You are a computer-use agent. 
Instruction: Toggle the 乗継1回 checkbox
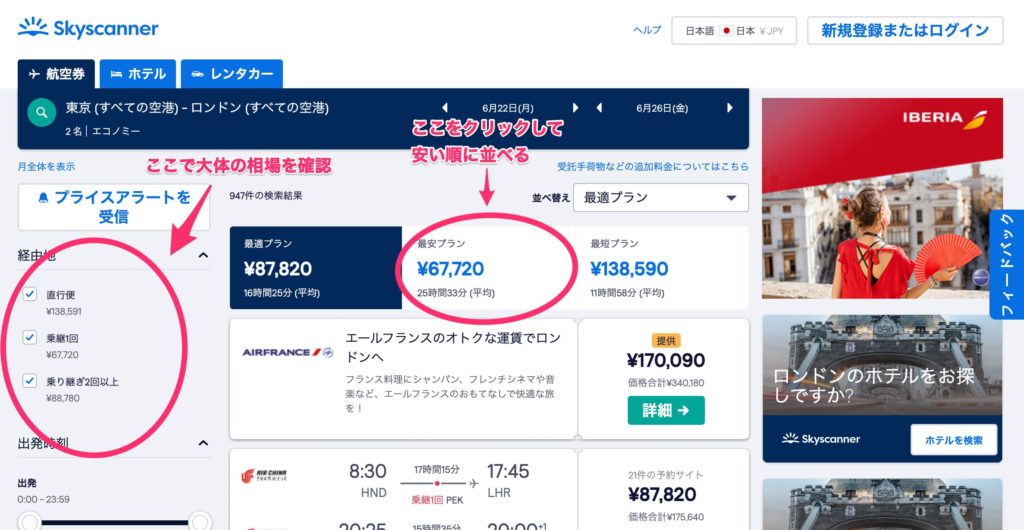pyautogui.click(x=29, y=337)
